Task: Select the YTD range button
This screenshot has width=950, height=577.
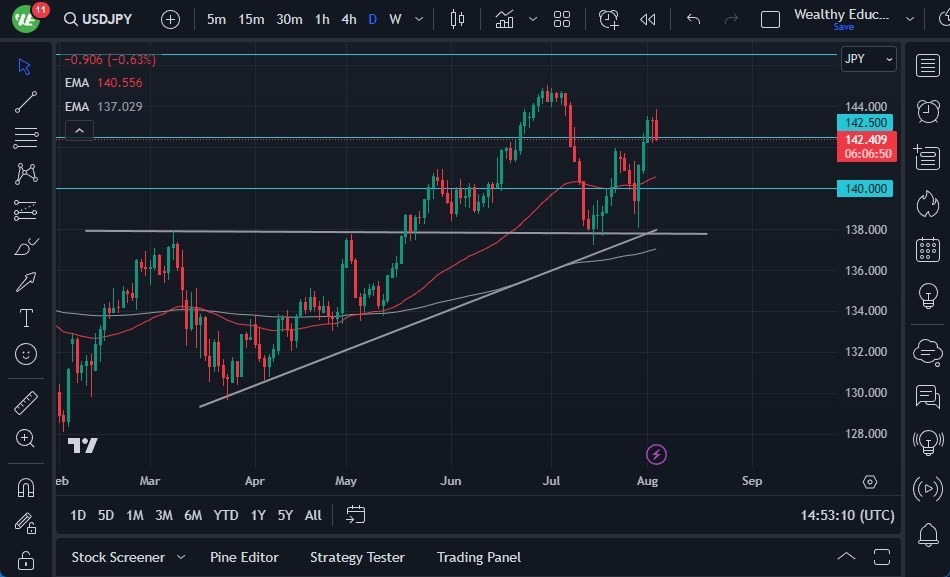Action: pyautogui.click(x=226, y=515)
